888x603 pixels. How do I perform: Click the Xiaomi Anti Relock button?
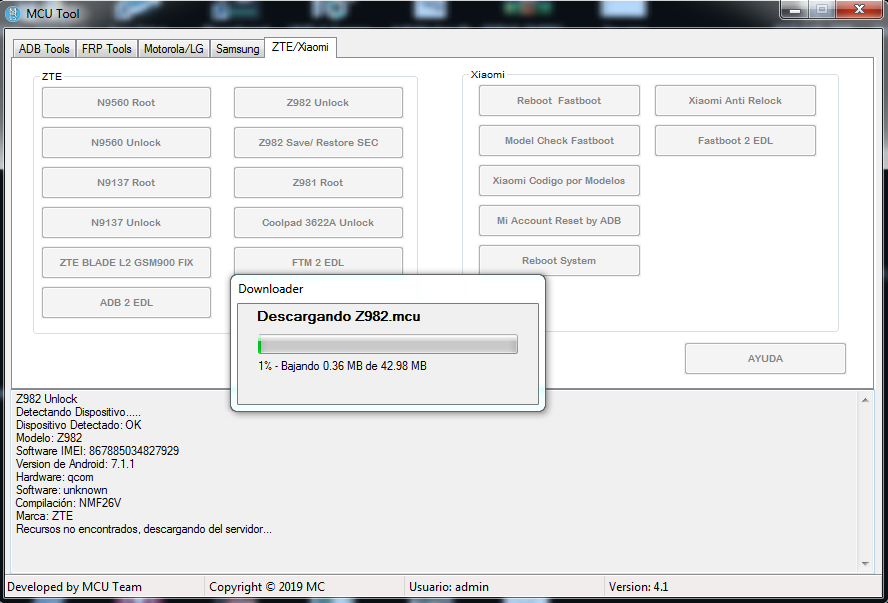[735, 101]
